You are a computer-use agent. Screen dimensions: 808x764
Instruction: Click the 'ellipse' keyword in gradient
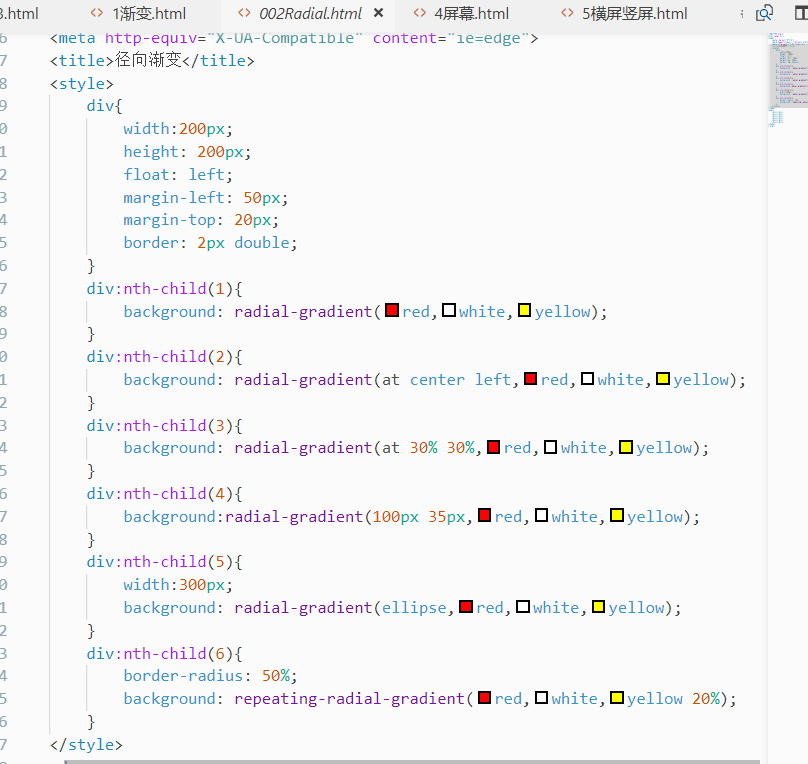[414, 608]
